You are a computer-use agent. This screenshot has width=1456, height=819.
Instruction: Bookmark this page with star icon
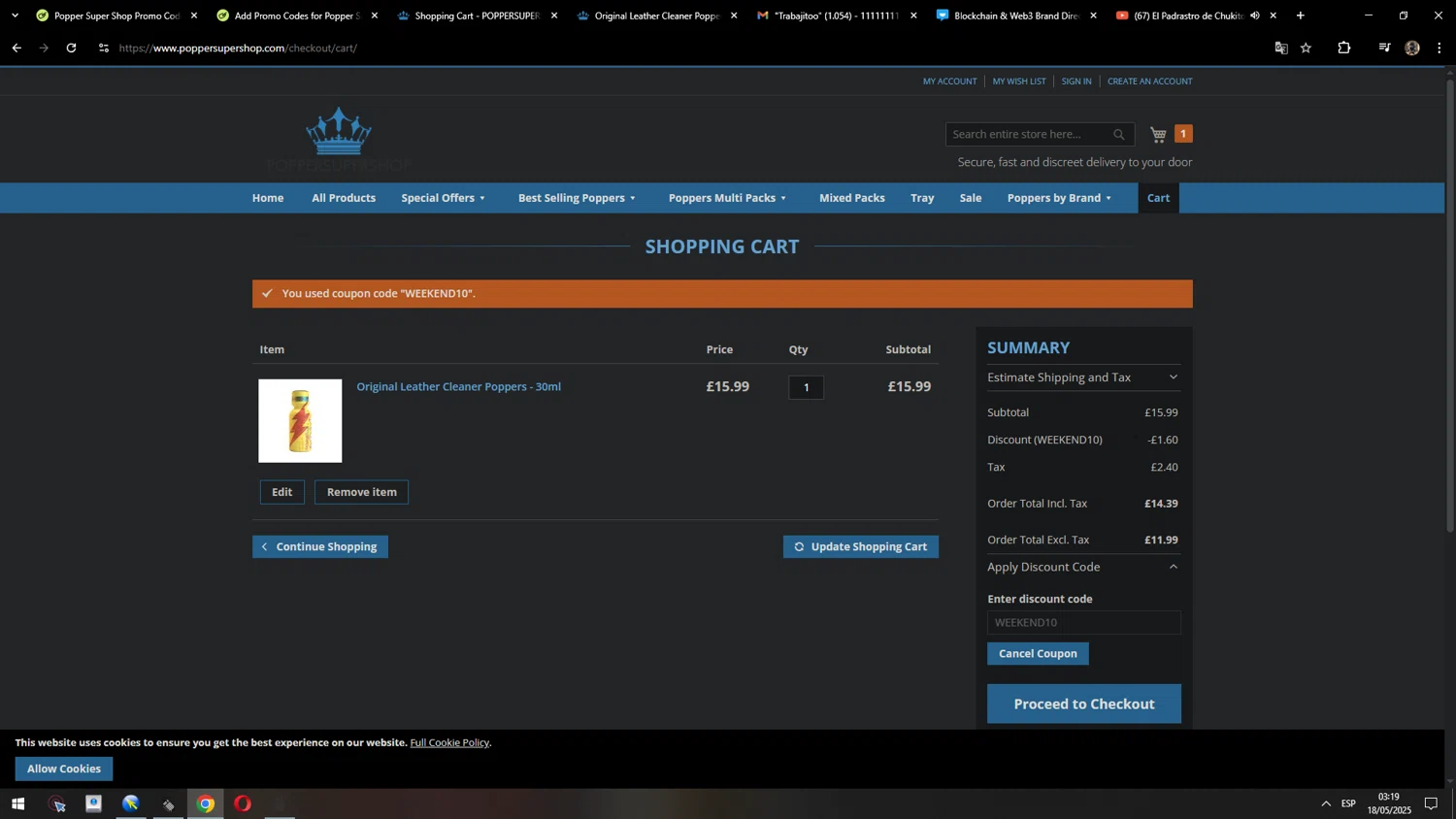pyautogui.click(x=1307, y=48)
